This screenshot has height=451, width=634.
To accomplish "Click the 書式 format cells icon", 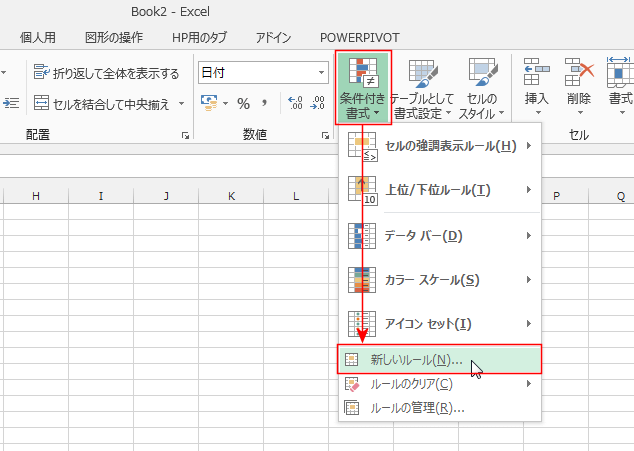I will [620, 72].
